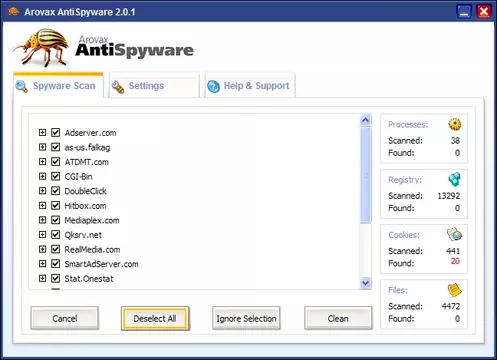Screen dimensions: 497x360
Task: Expand the Stat.Onestat tree node
Action: [x=42, y=278]
